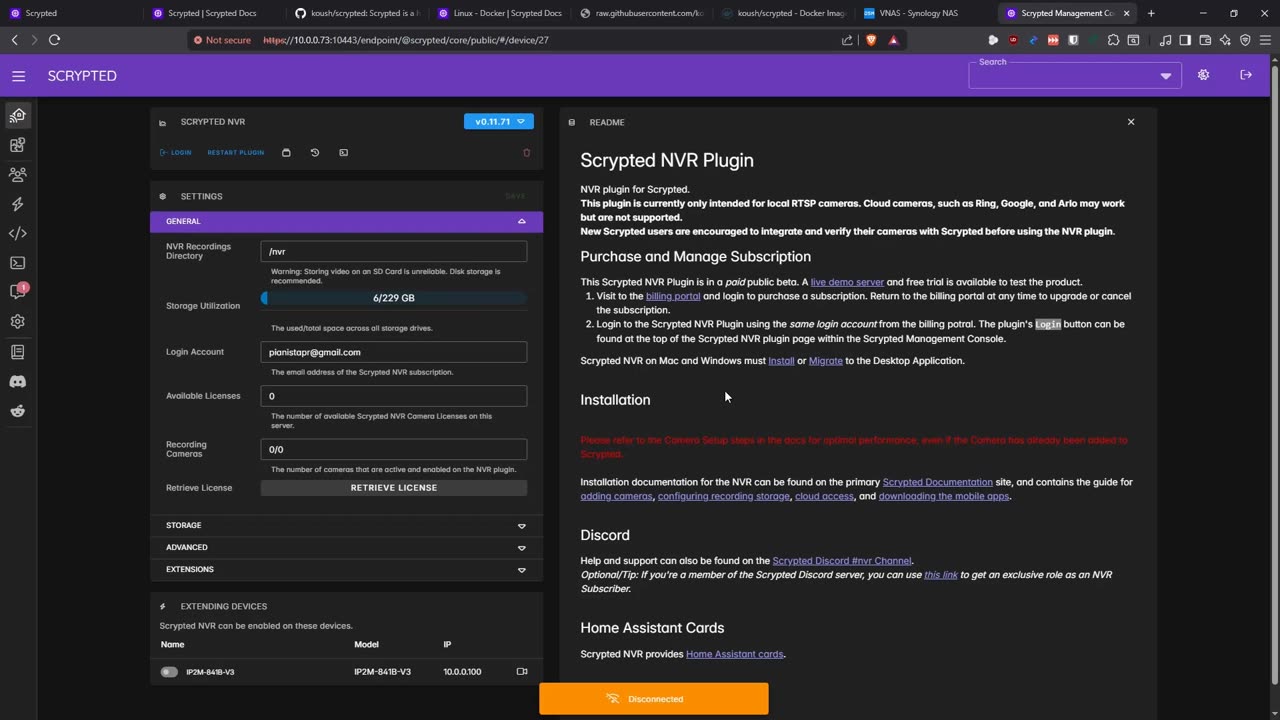The width and height of the screenshot is (1280, 720).
Task: Click the Login Account email field
Action: pyautogui.click(x=394, y=352)
